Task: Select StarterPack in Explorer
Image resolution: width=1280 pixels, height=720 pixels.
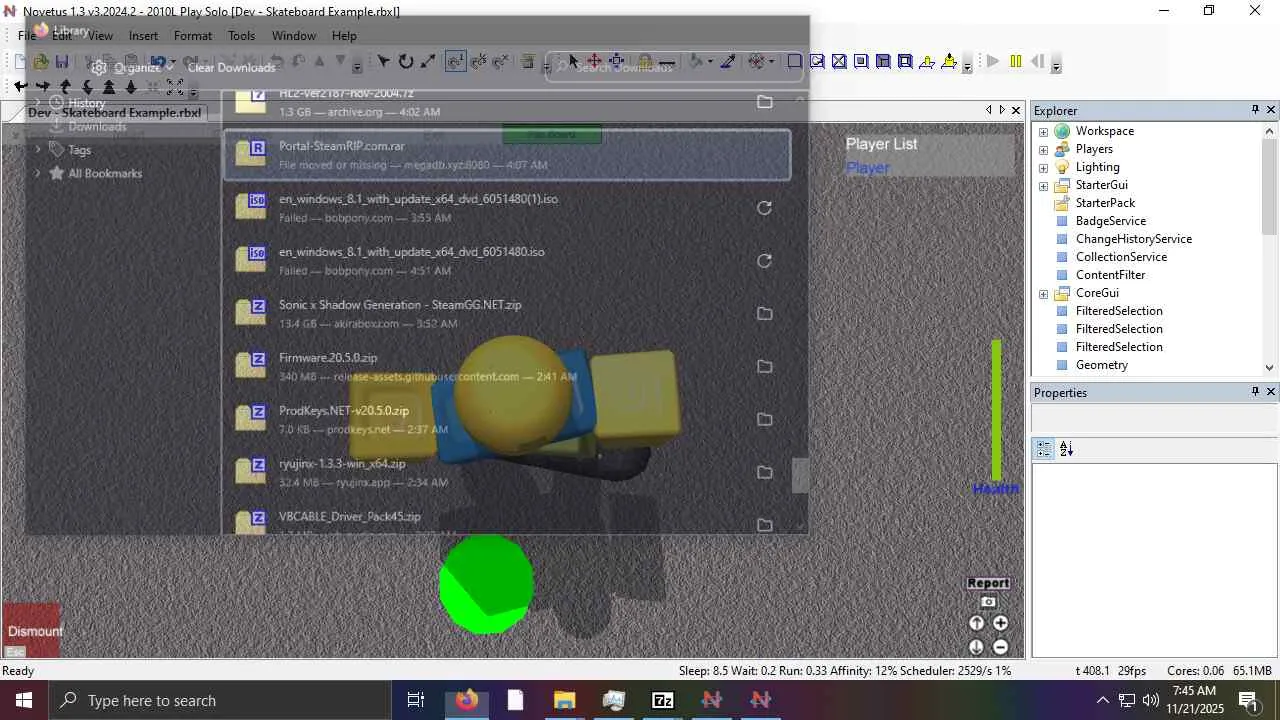Action: tap(1105, 203)
